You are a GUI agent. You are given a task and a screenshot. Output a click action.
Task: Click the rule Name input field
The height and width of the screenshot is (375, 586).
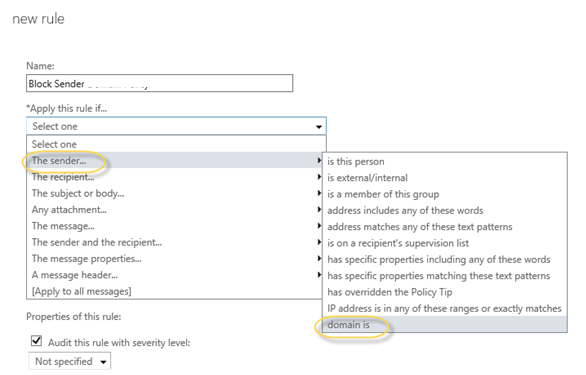pos(159,83)
